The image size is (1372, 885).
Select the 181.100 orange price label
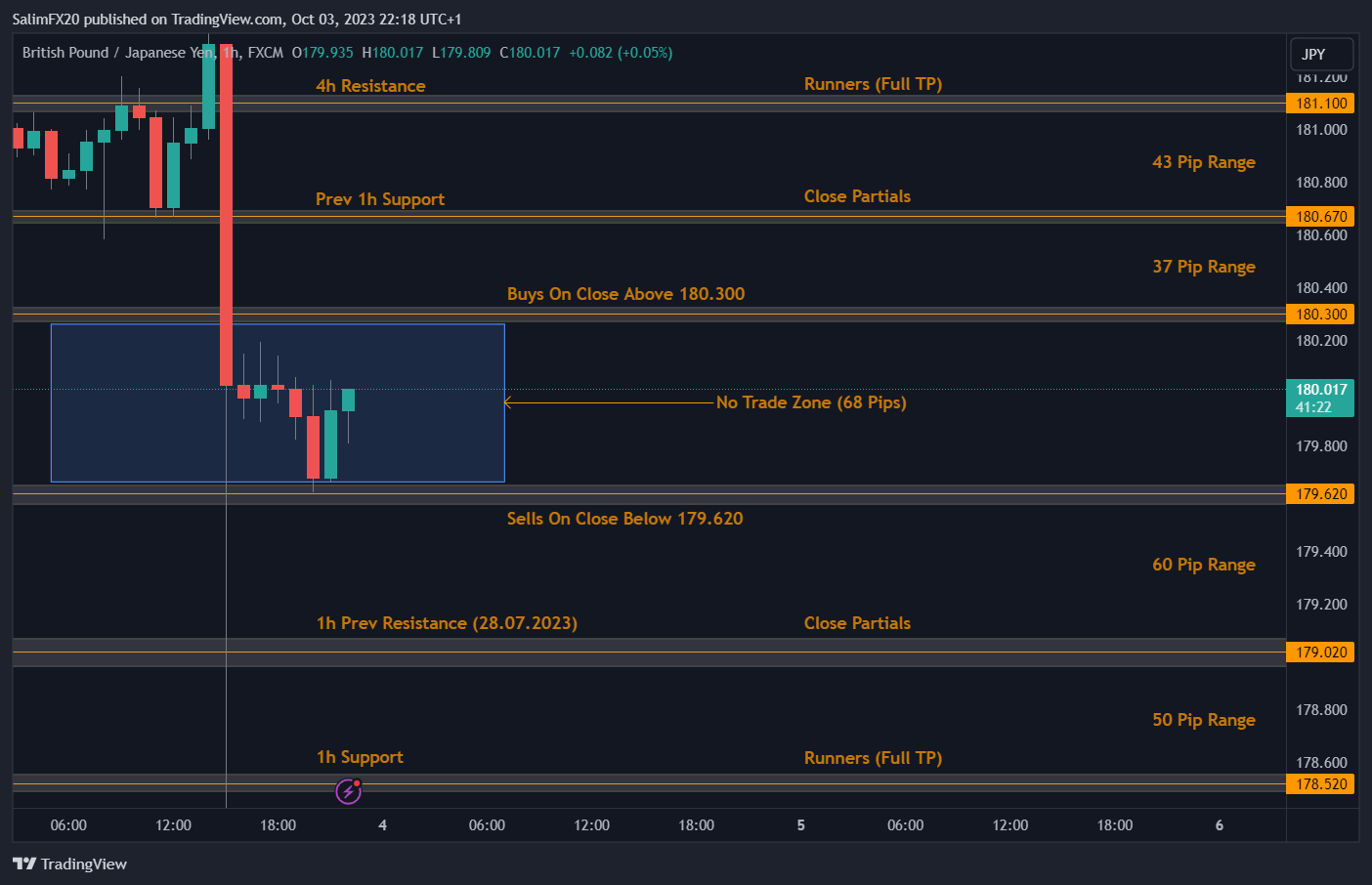[1320, 104]
